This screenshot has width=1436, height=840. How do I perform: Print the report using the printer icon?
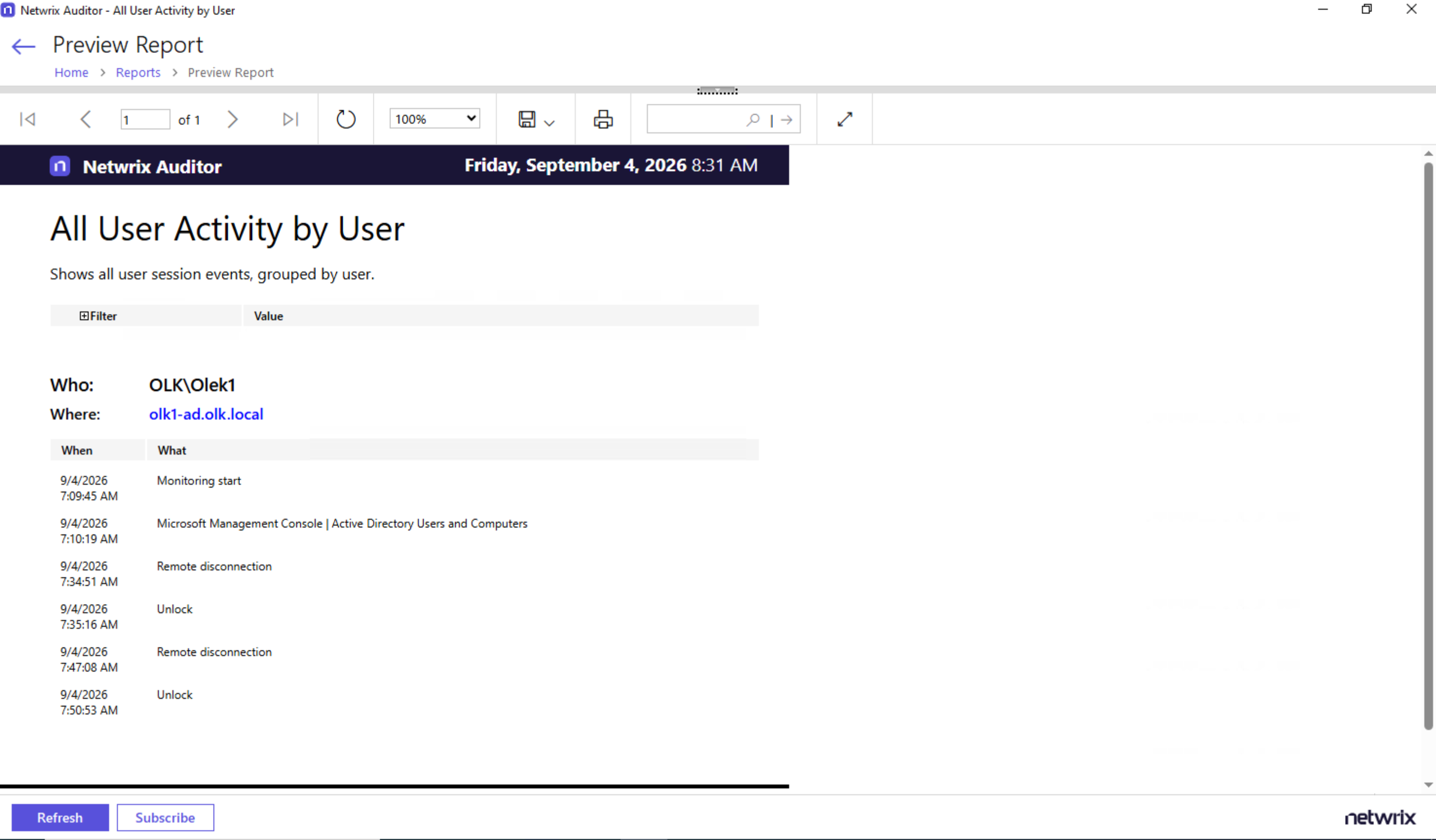tap(603, 119)
